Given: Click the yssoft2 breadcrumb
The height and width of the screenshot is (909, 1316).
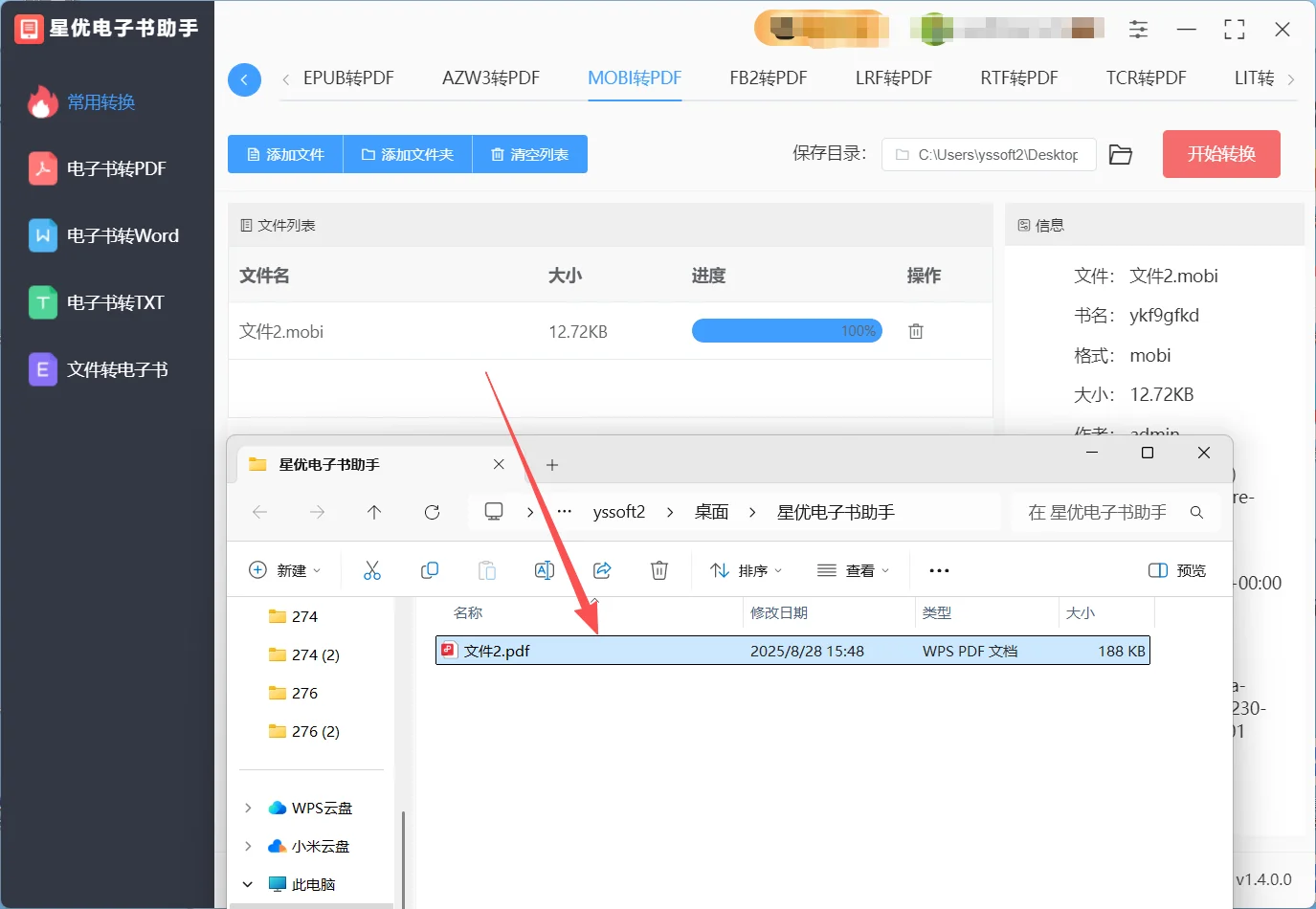Looking at the screenshot, I should point(619,512).
